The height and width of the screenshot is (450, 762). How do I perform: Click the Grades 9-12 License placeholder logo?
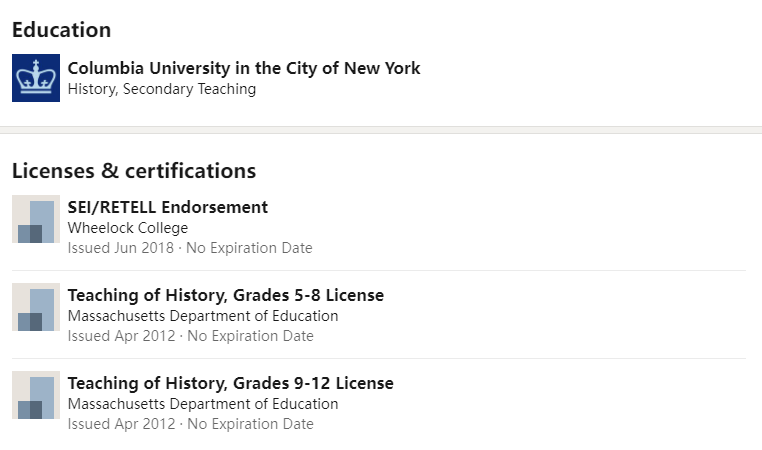(36, 395)
